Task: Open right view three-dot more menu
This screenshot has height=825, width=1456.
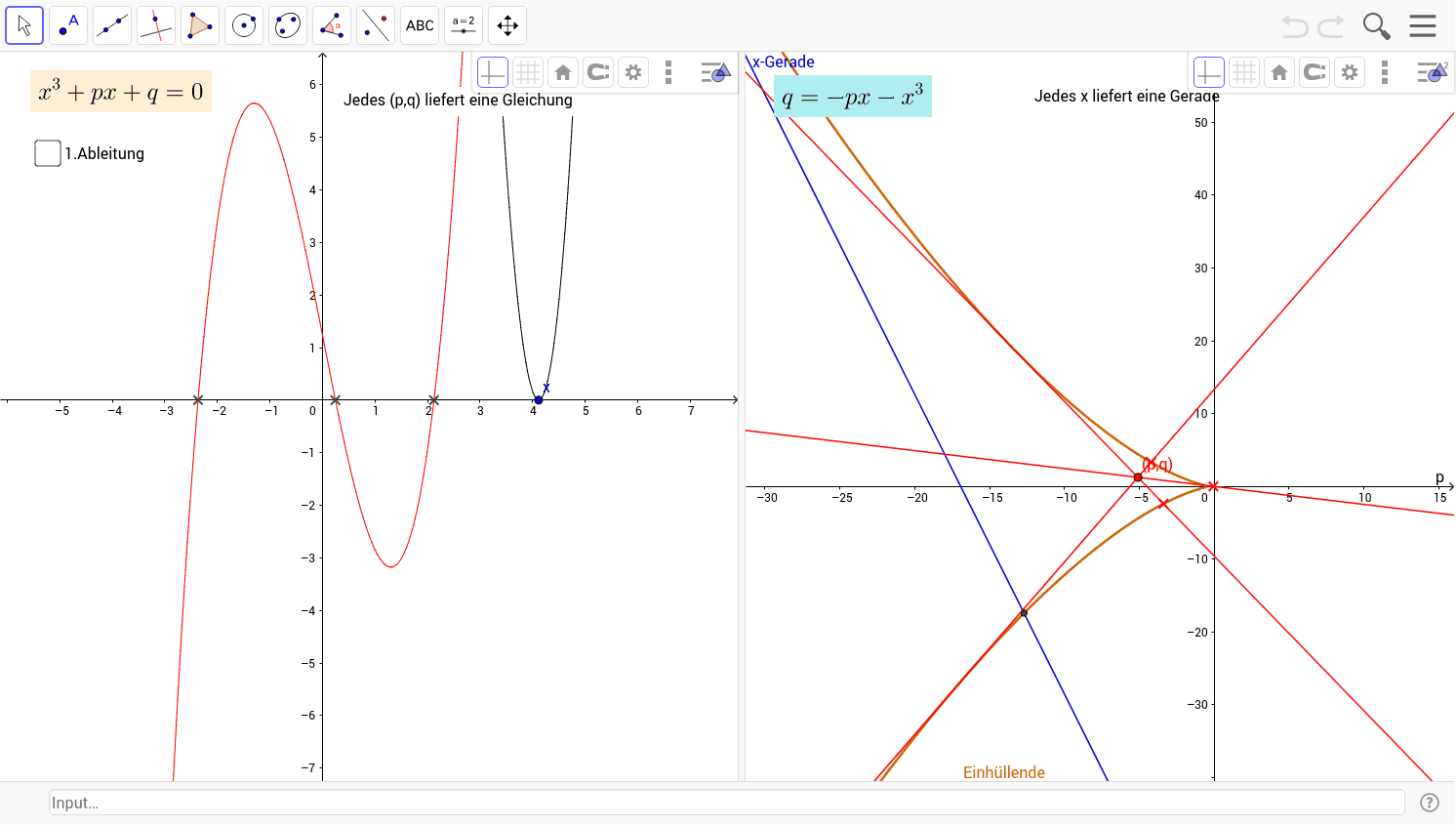Action: (x=1385, y=72)
